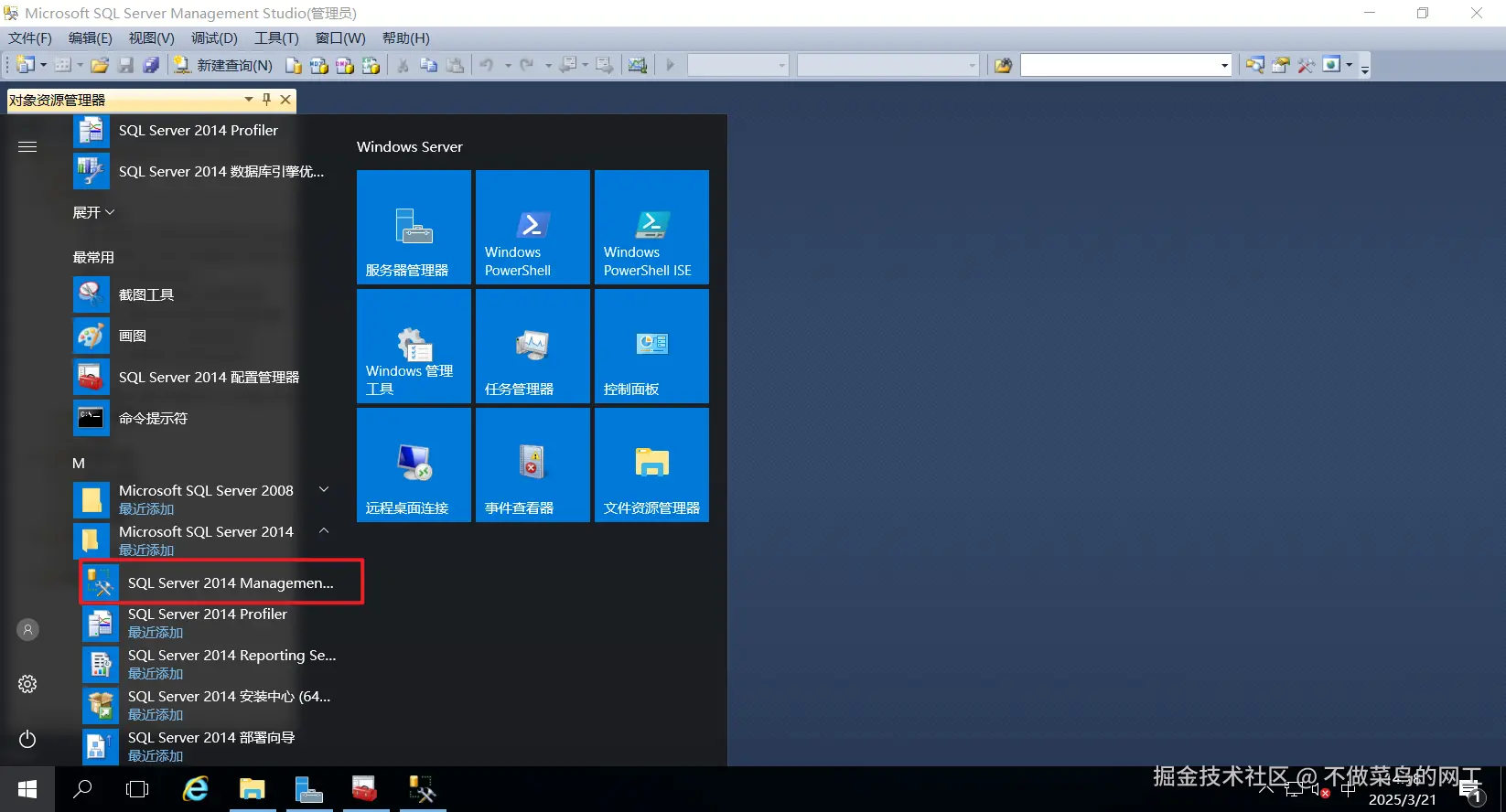Click the Task View icon on taskbar
Screen dimensions: 1506x812
[x=137, y=789]
